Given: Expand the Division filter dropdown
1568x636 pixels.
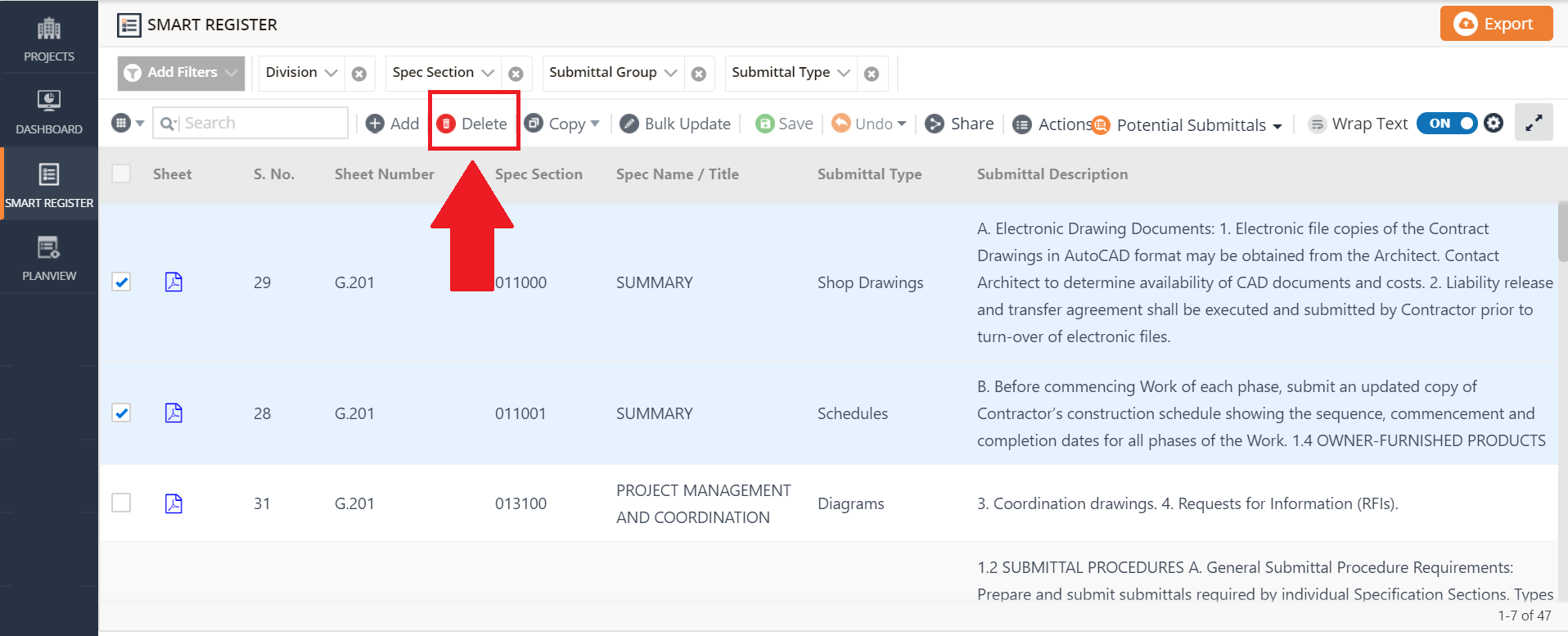Looking at the screenshot, I should (x=301, y=73).
